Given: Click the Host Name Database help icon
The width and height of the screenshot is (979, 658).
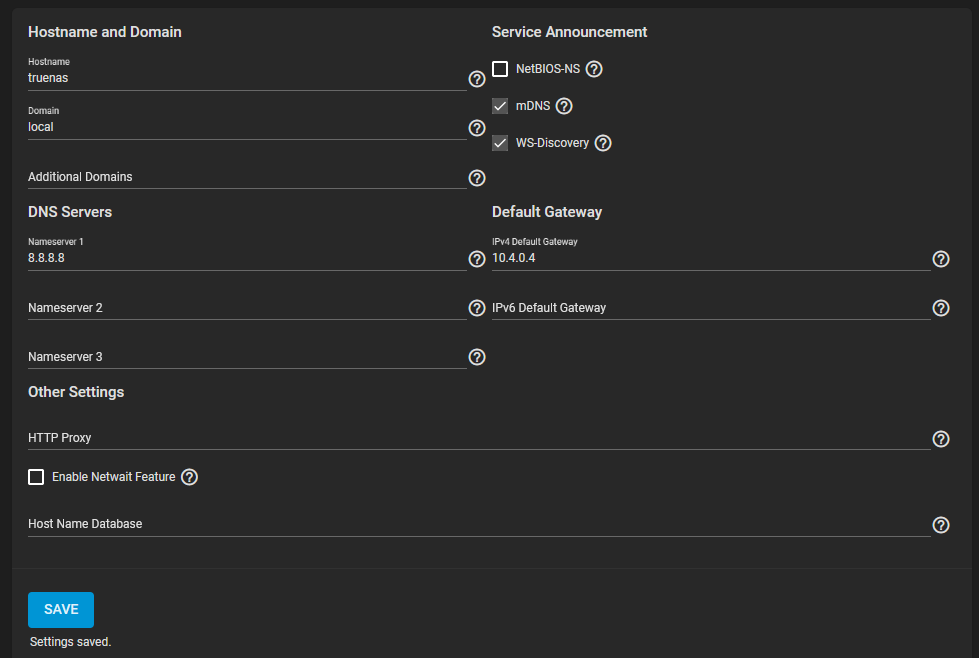Looking at the screenshot, I should [x=940, y=525].
